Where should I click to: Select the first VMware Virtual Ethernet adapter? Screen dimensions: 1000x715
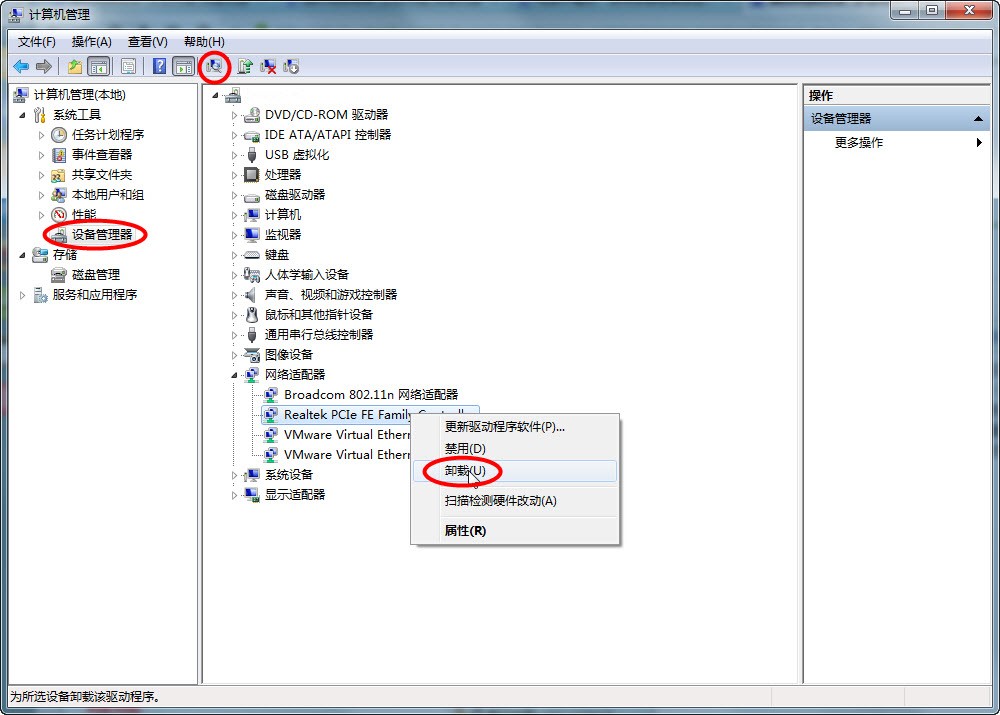click(x=346, y=435)
